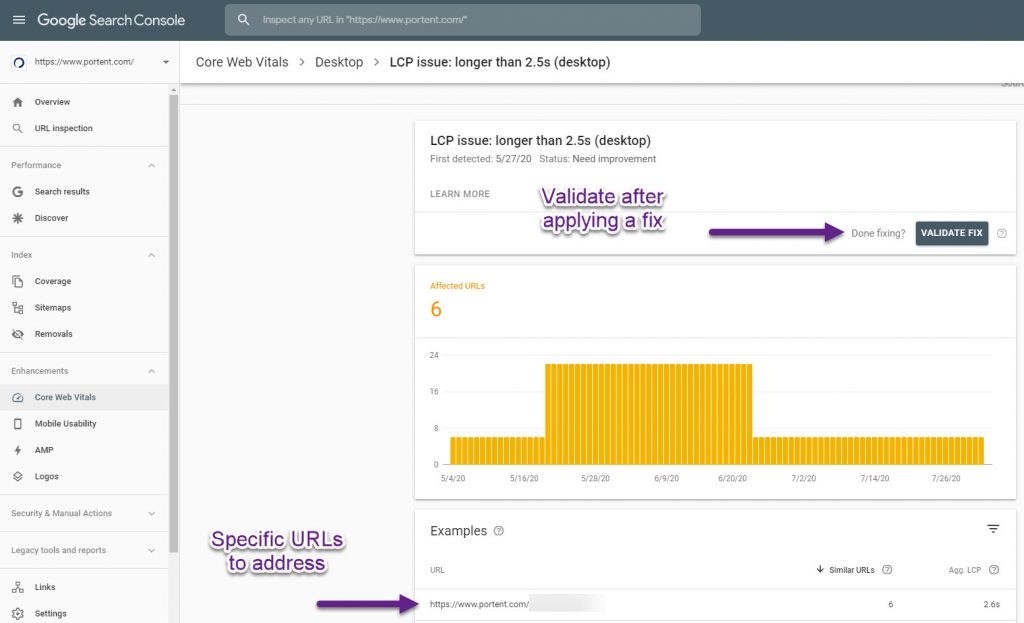Expand Security & Manual Actions section

coord(152,513)
